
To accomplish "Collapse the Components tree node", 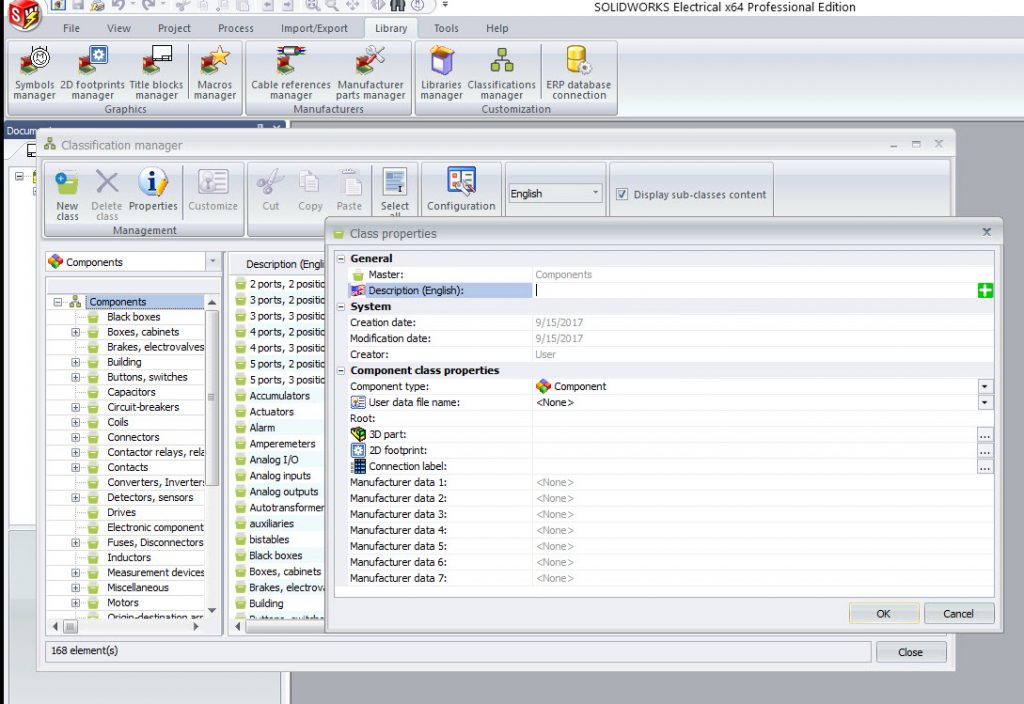I will click(57, 302).
